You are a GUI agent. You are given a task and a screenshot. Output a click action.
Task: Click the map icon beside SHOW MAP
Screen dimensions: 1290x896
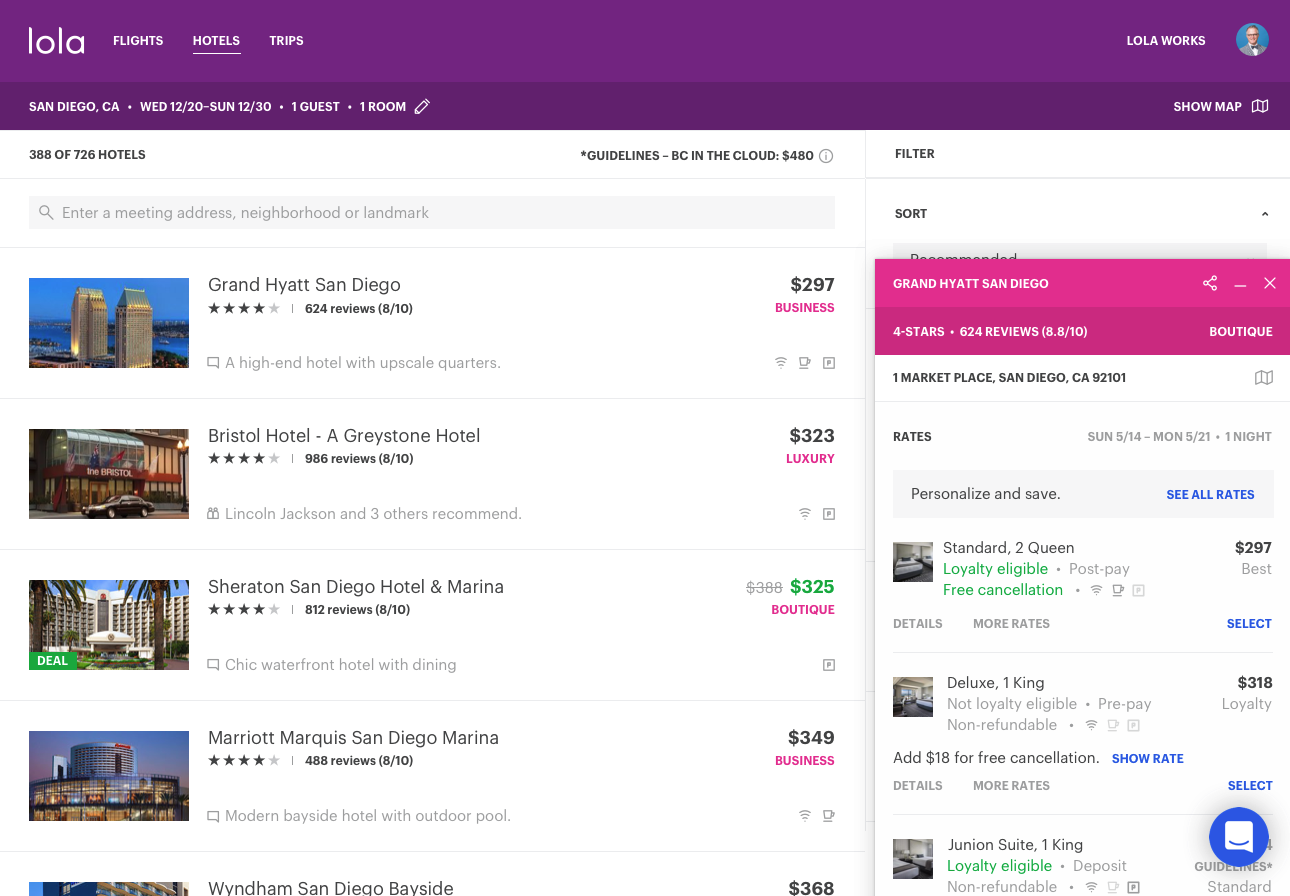(1260, 106)
